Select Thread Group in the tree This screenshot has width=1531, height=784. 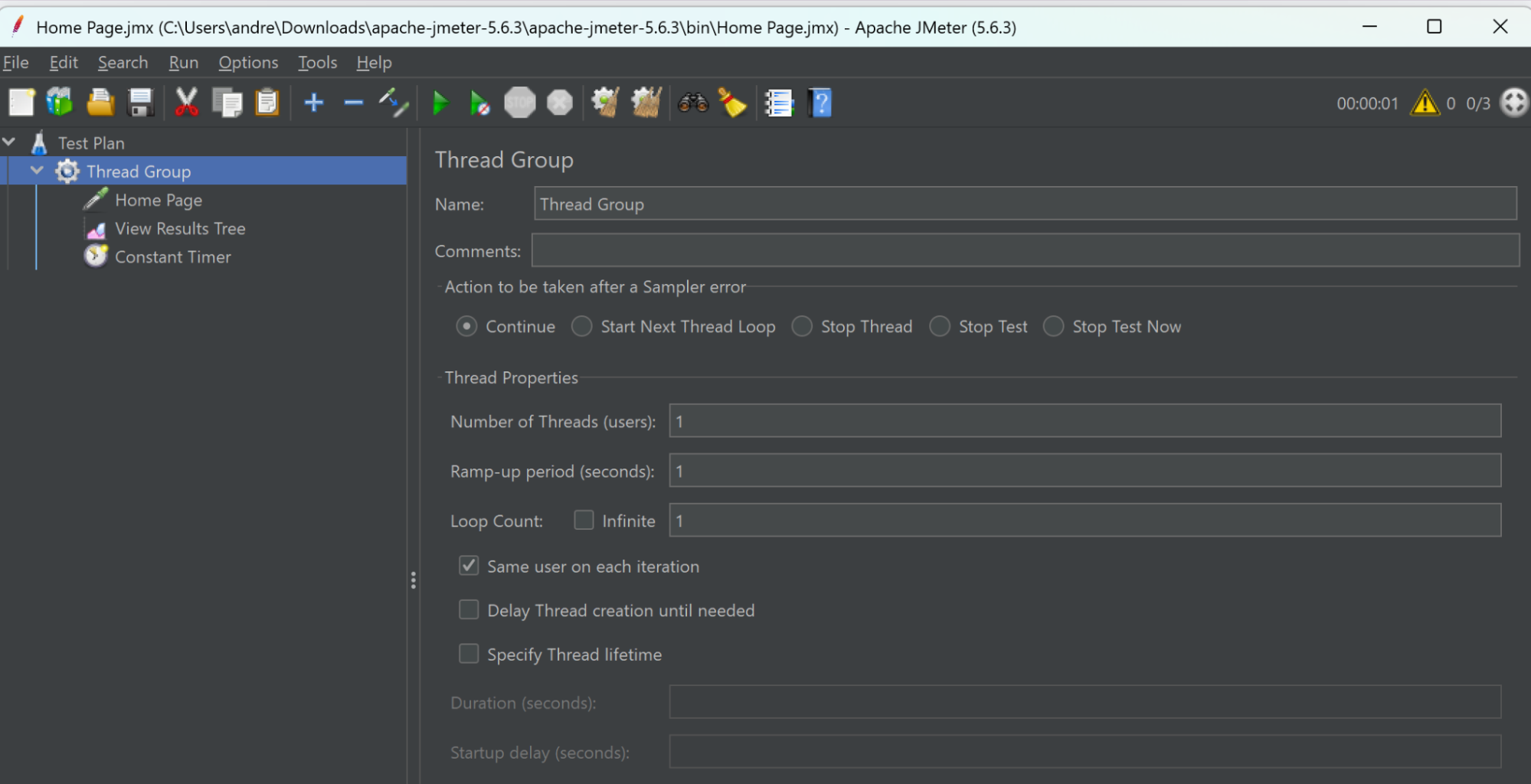(139, 171)
